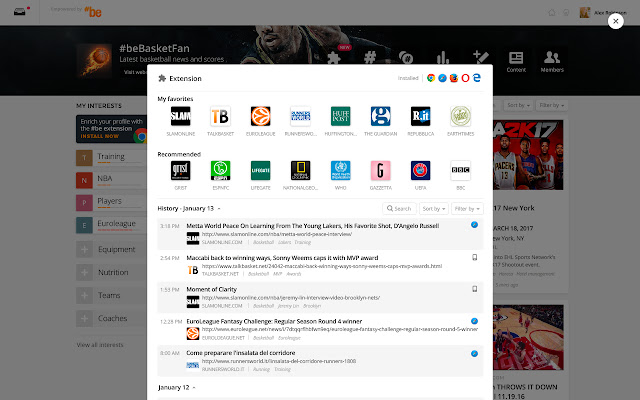Click View all interests link

(100, 345)
